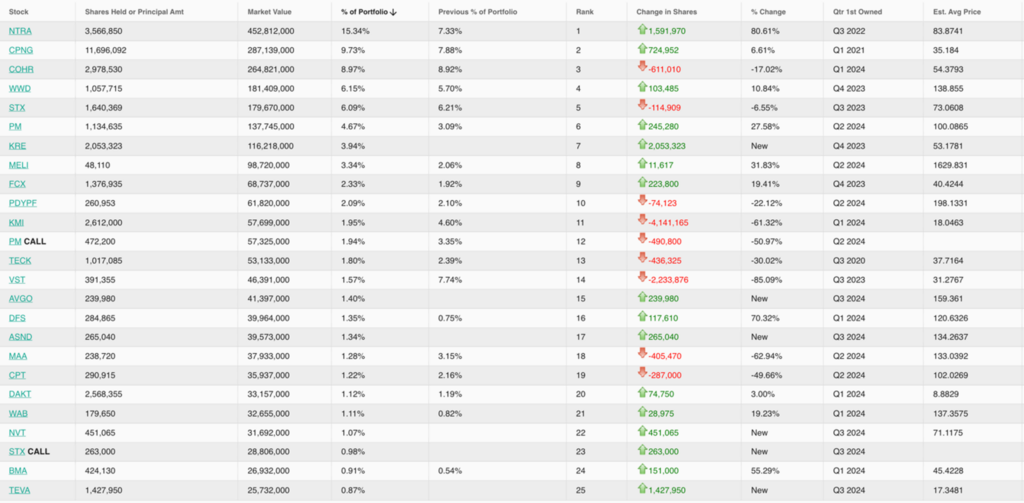Click the green arrow next to 239,980
Screen dimensions: 1024x503
[643, 297]
